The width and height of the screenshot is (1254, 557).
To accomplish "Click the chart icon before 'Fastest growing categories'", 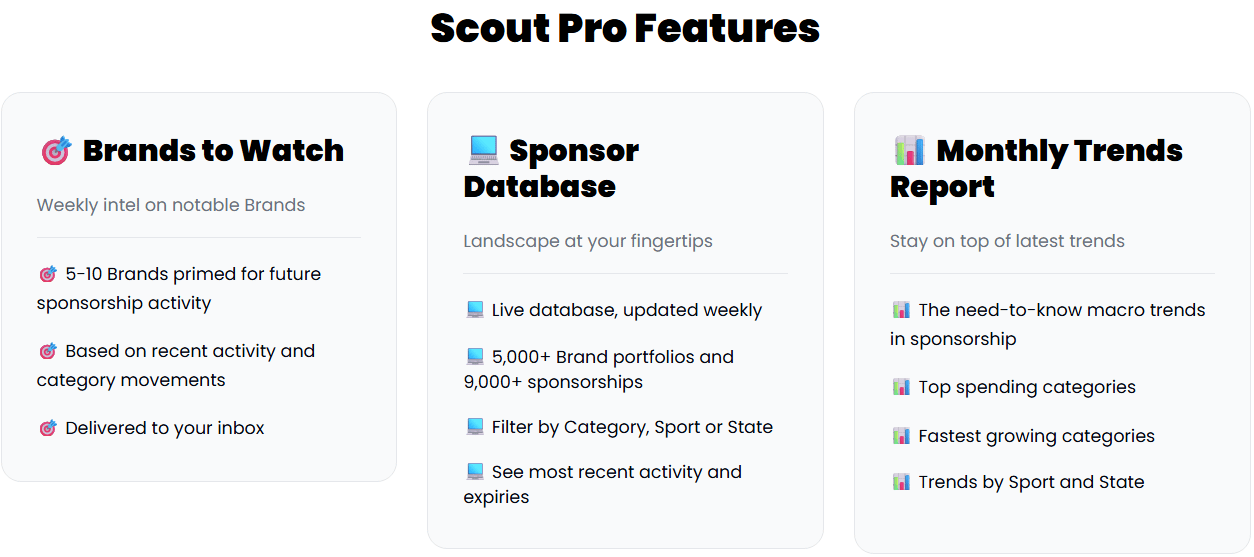I will [x=901, y=436].
